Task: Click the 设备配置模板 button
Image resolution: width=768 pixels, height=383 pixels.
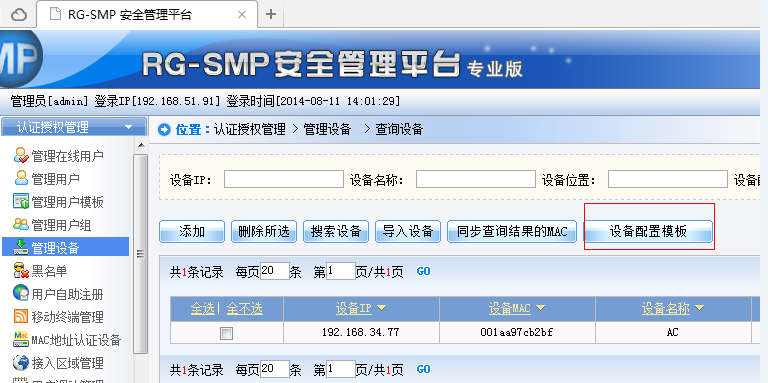Action: [x=648, y=231]
